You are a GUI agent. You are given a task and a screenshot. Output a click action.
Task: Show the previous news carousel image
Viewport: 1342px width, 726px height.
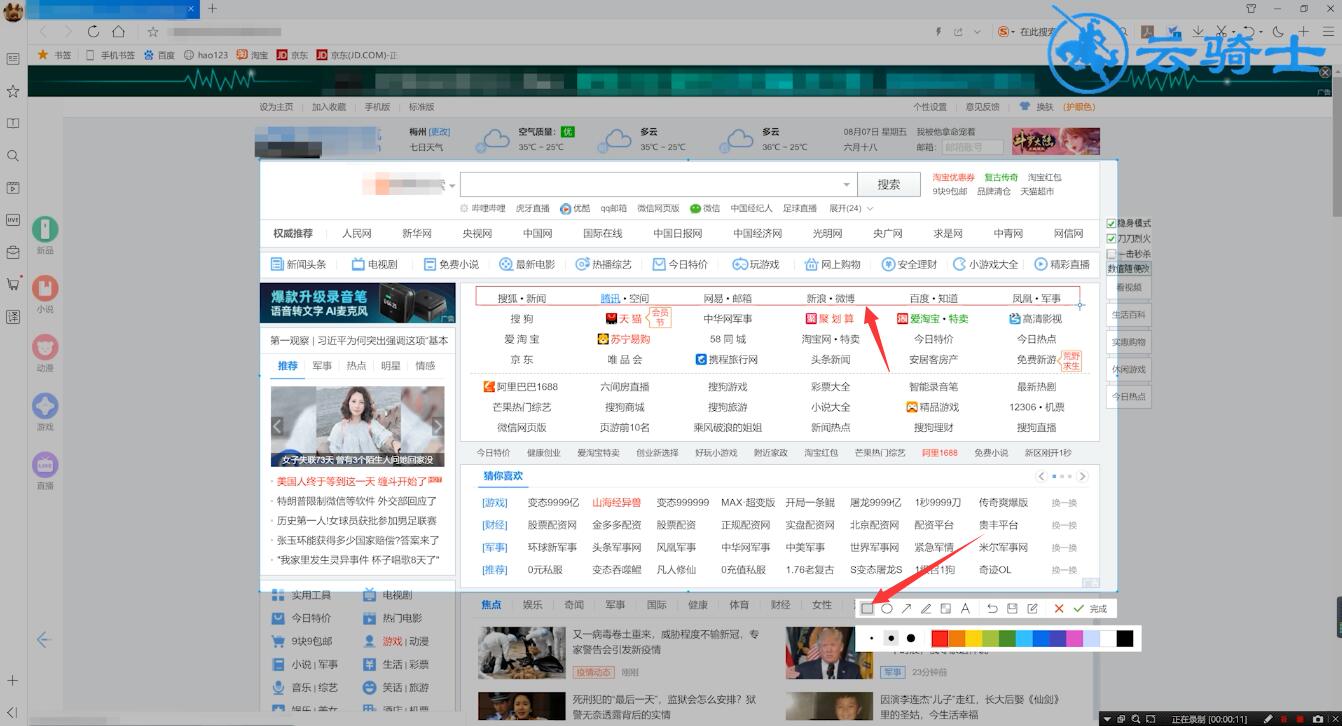278,426
